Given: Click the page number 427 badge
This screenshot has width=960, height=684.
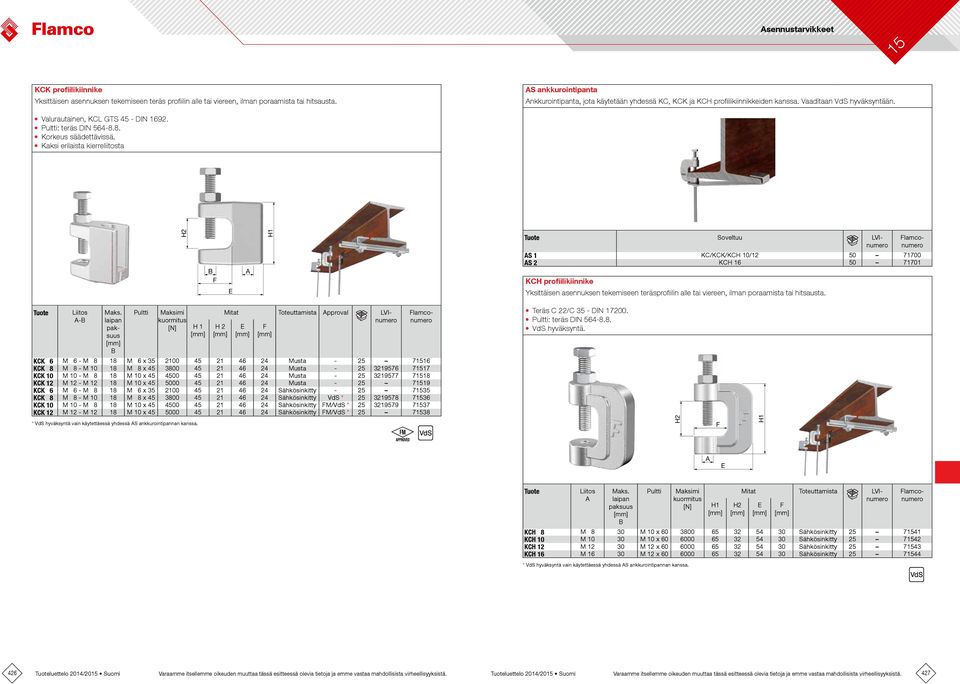Looking at the screenshot, I should tap(926, 672).
